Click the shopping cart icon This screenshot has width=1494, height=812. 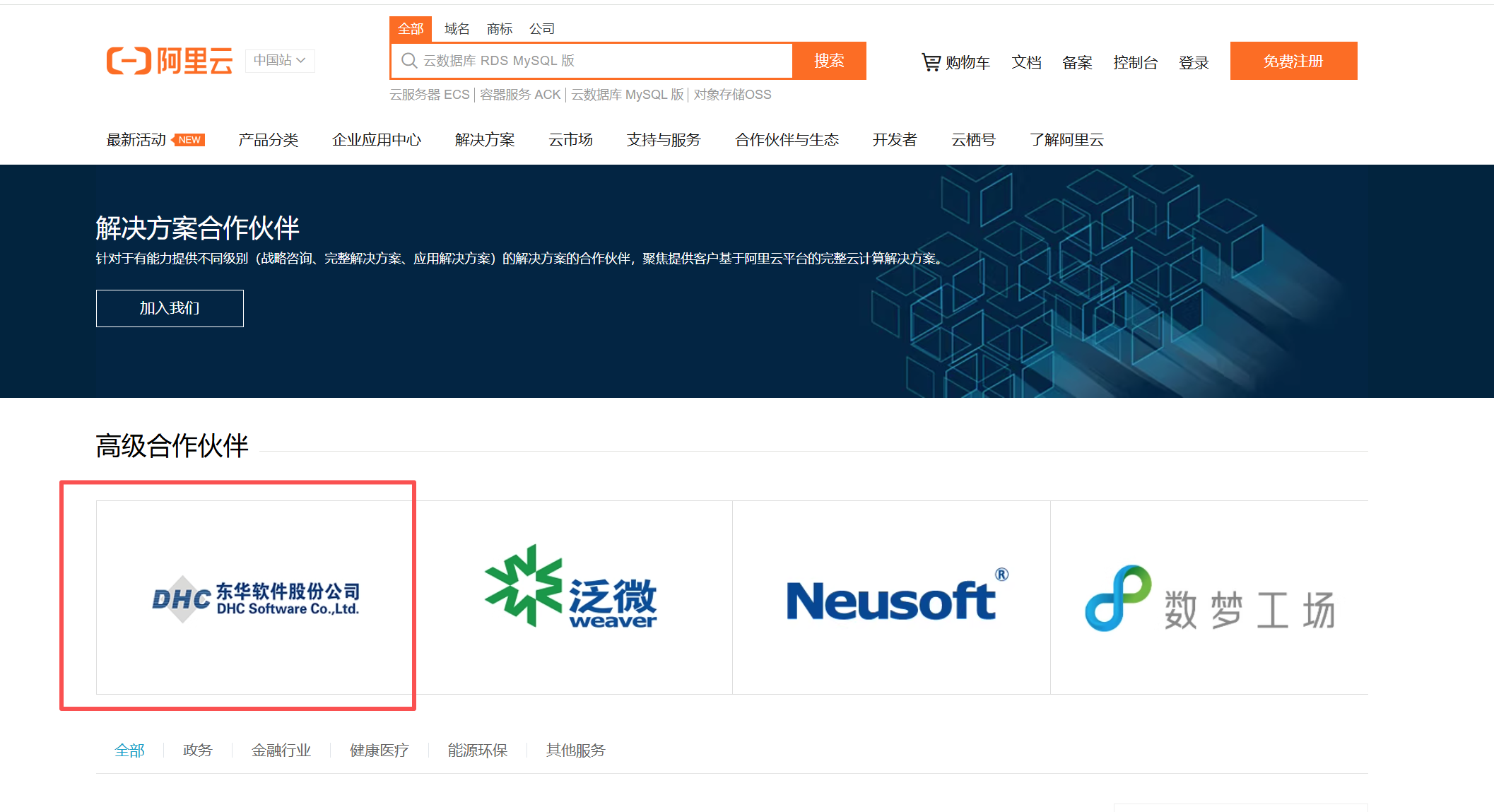pyautogui.click(x=931, y=62)
